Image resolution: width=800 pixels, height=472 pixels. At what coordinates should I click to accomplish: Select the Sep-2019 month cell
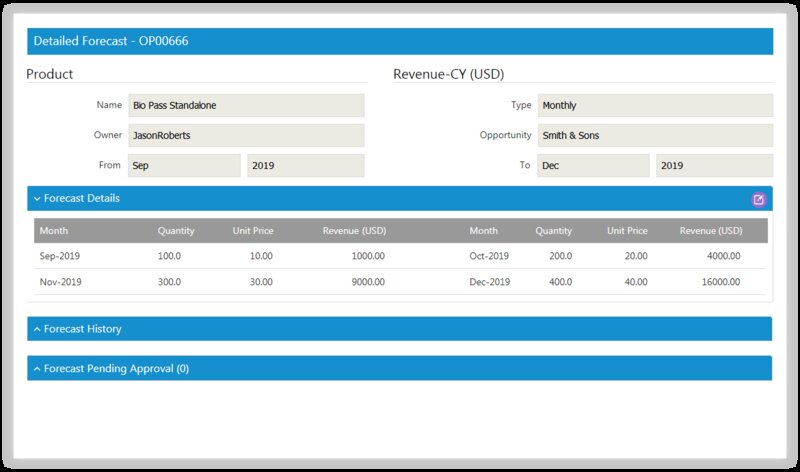coord(60,256)
